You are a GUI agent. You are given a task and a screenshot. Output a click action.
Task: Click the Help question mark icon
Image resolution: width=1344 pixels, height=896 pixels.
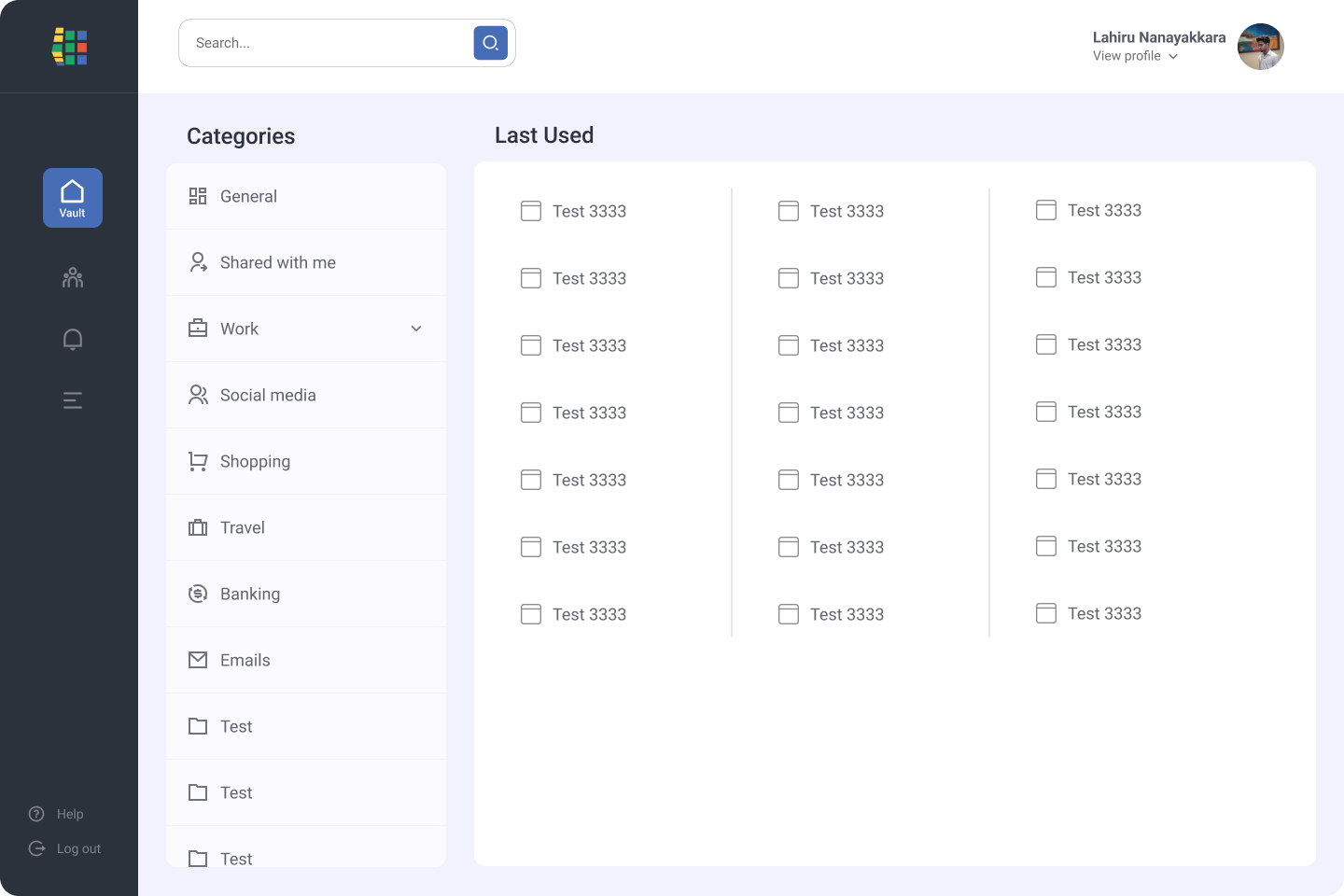36,814
